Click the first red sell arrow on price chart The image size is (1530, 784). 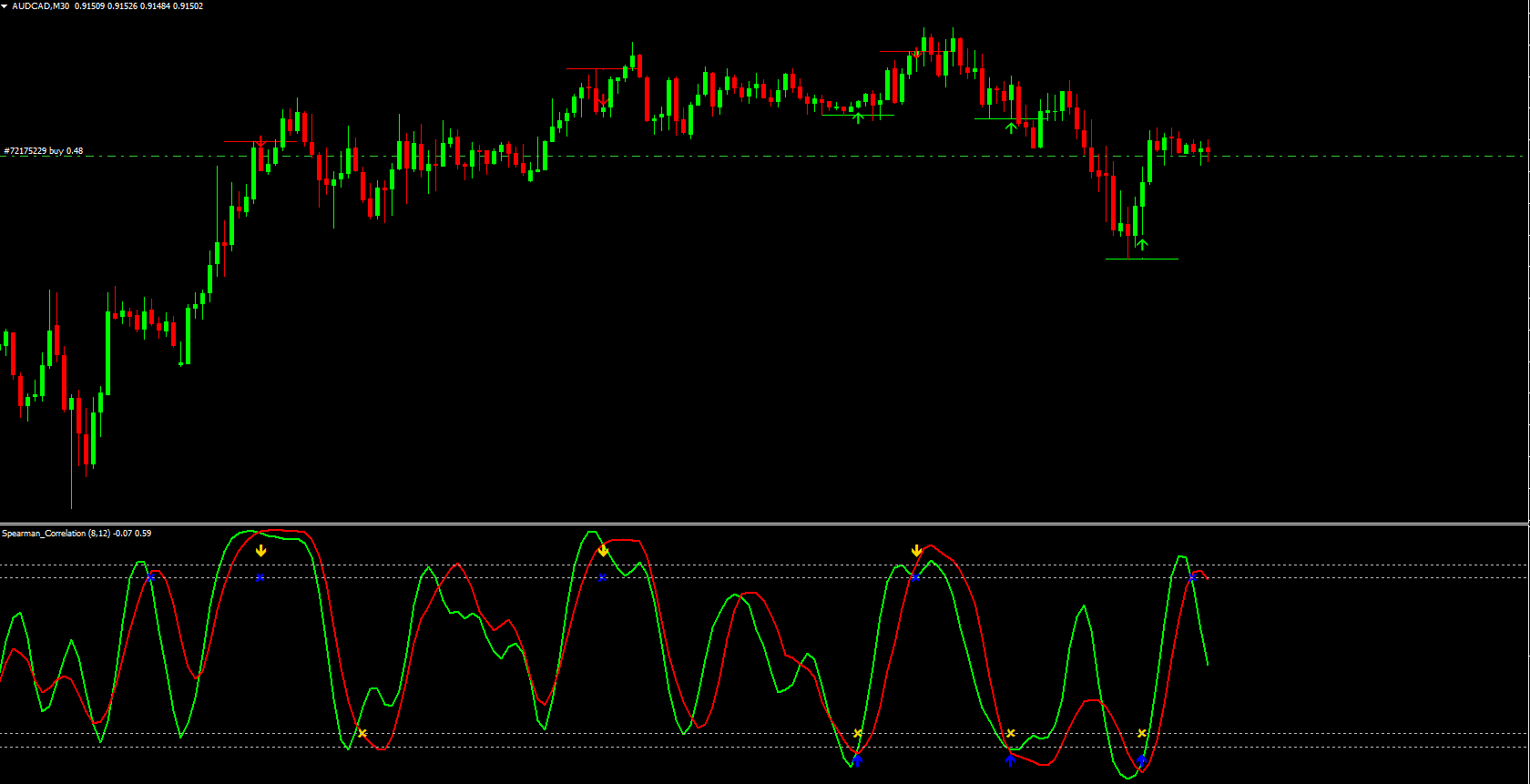click(x=261, y=143)
